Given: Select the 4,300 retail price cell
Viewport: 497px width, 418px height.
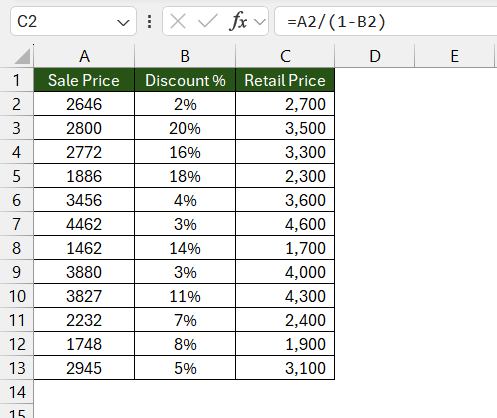Looking at the screenshot, I should point(285,296).
